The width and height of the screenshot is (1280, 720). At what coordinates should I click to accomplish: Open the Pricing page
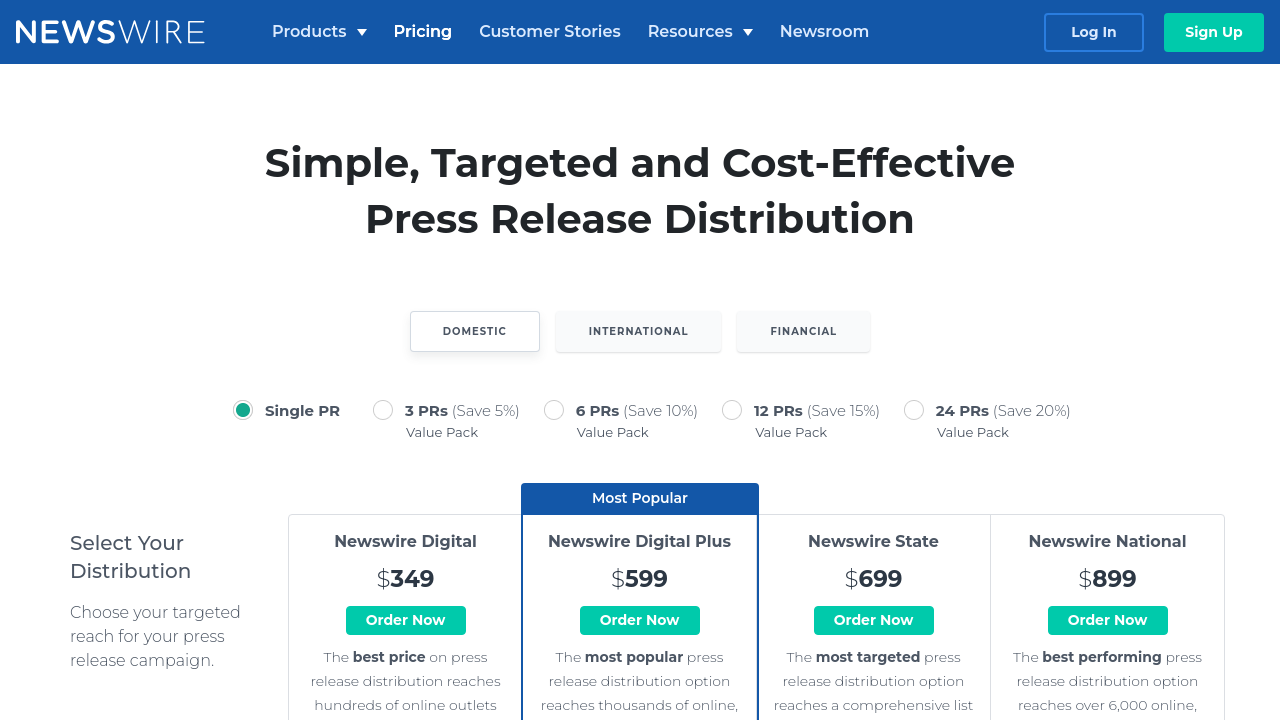[x=423, y=32]
